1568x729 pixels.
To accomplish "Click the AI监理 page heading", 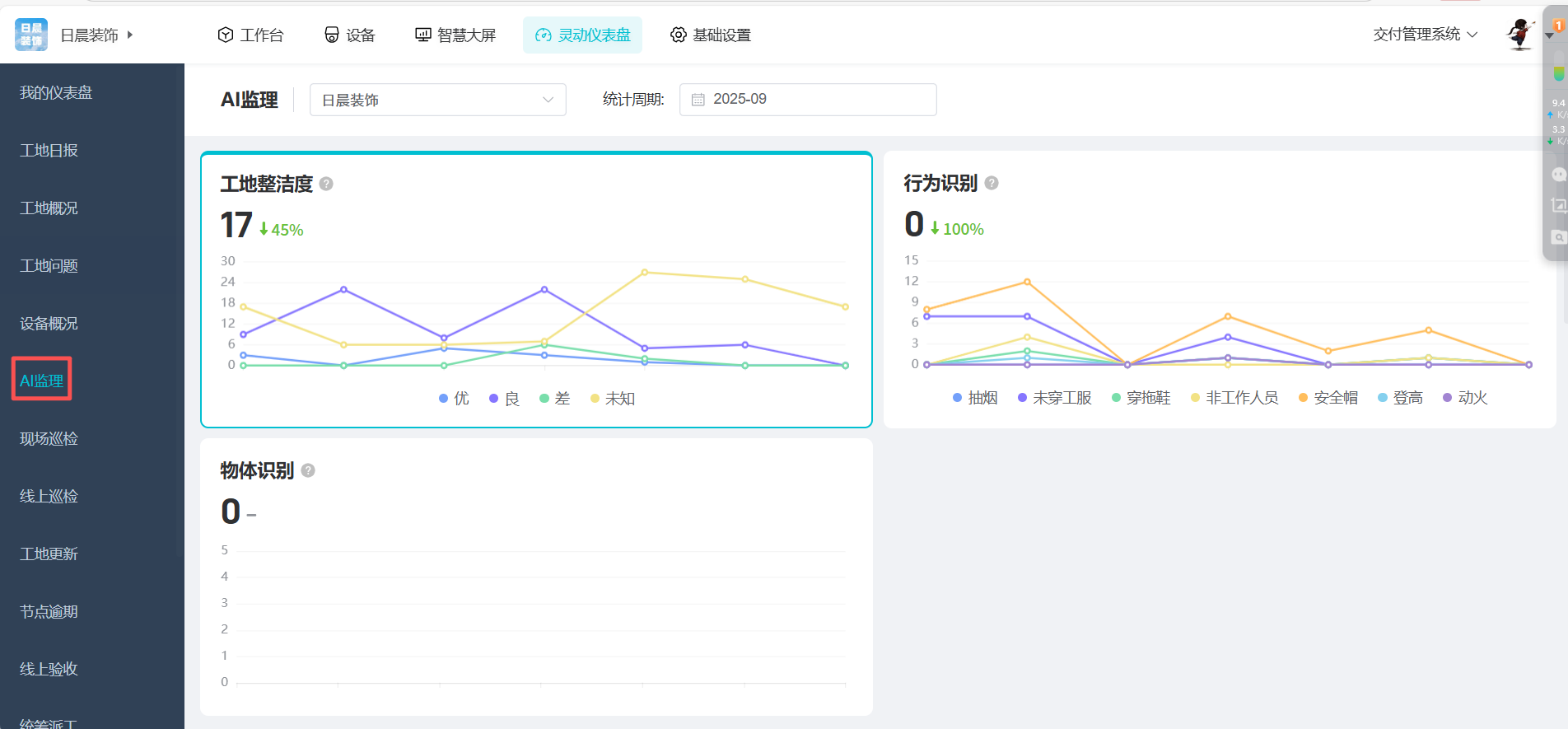I will 250,100.
